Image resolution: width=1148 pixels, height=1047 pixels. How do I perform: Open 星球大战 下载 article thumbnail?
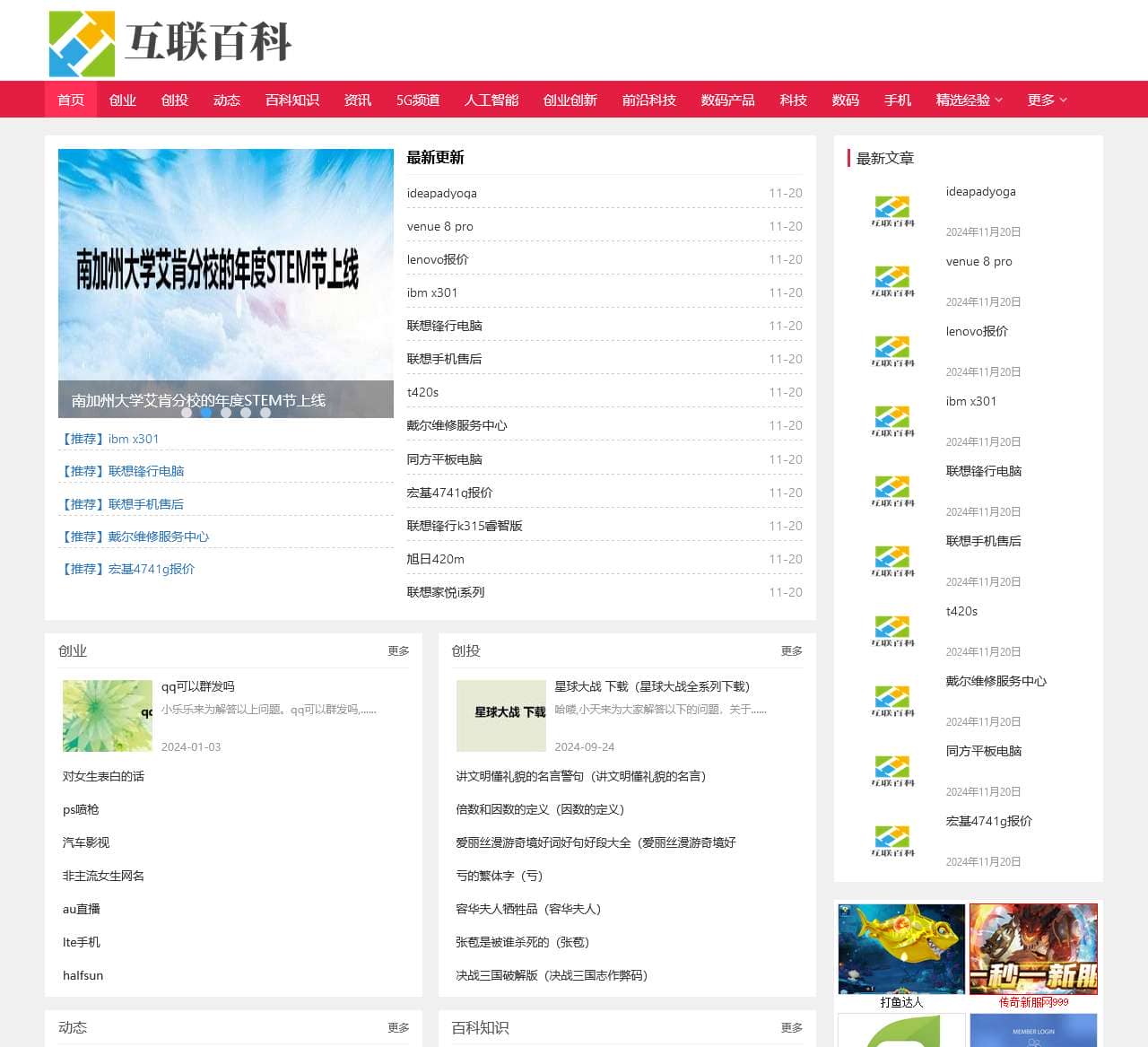pyautogui.click(x=501, y=716)
